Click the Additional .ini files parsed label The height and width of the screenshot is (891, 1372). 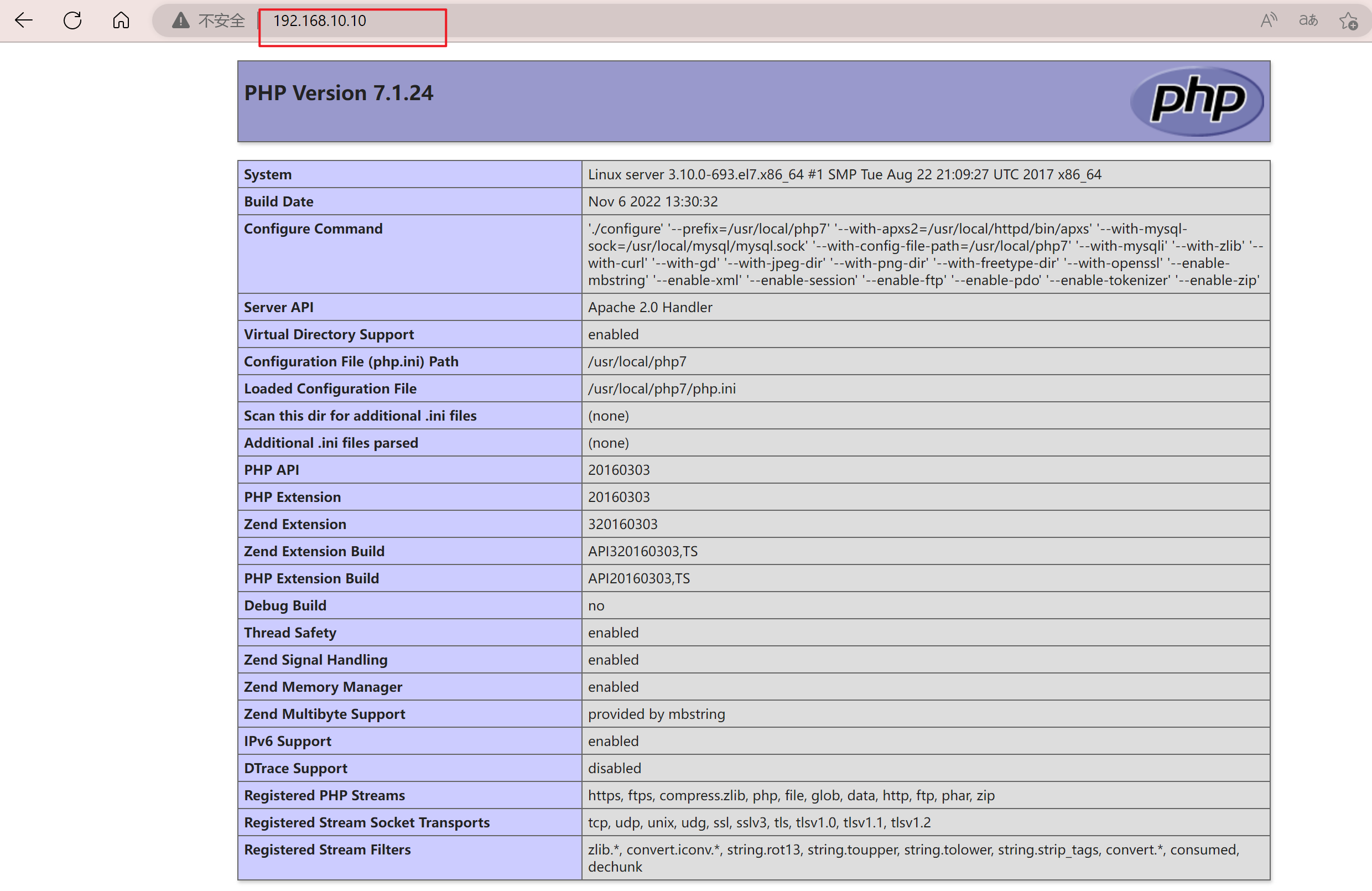click(x=331, y=442)
